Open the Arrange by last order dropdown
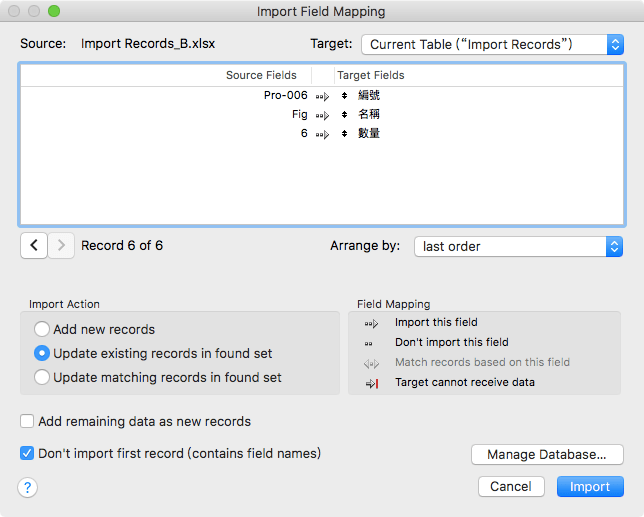Image resolution: width=644 pixels, height=517 pixels. pyautogui.click(x=518, y=246)
